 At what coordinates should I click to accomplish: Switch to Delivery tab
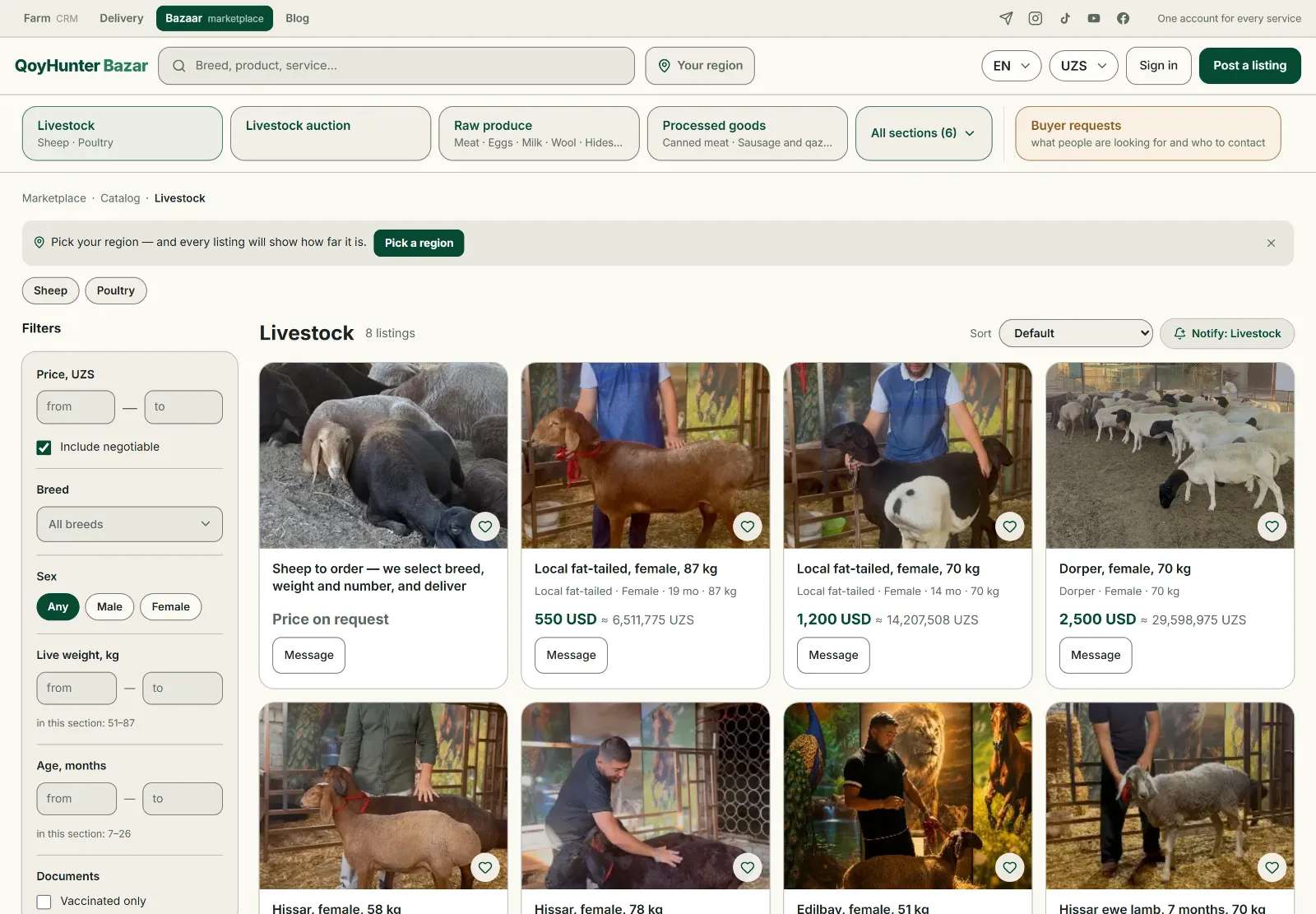pos(122,18)
